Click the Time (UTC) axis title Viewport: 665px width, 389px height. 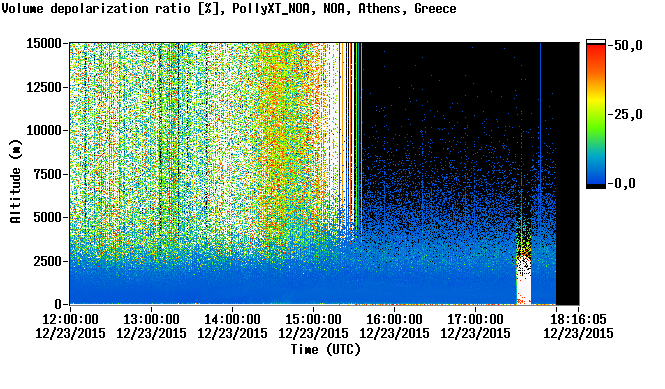pyautogui.click(x=326, y=350)
